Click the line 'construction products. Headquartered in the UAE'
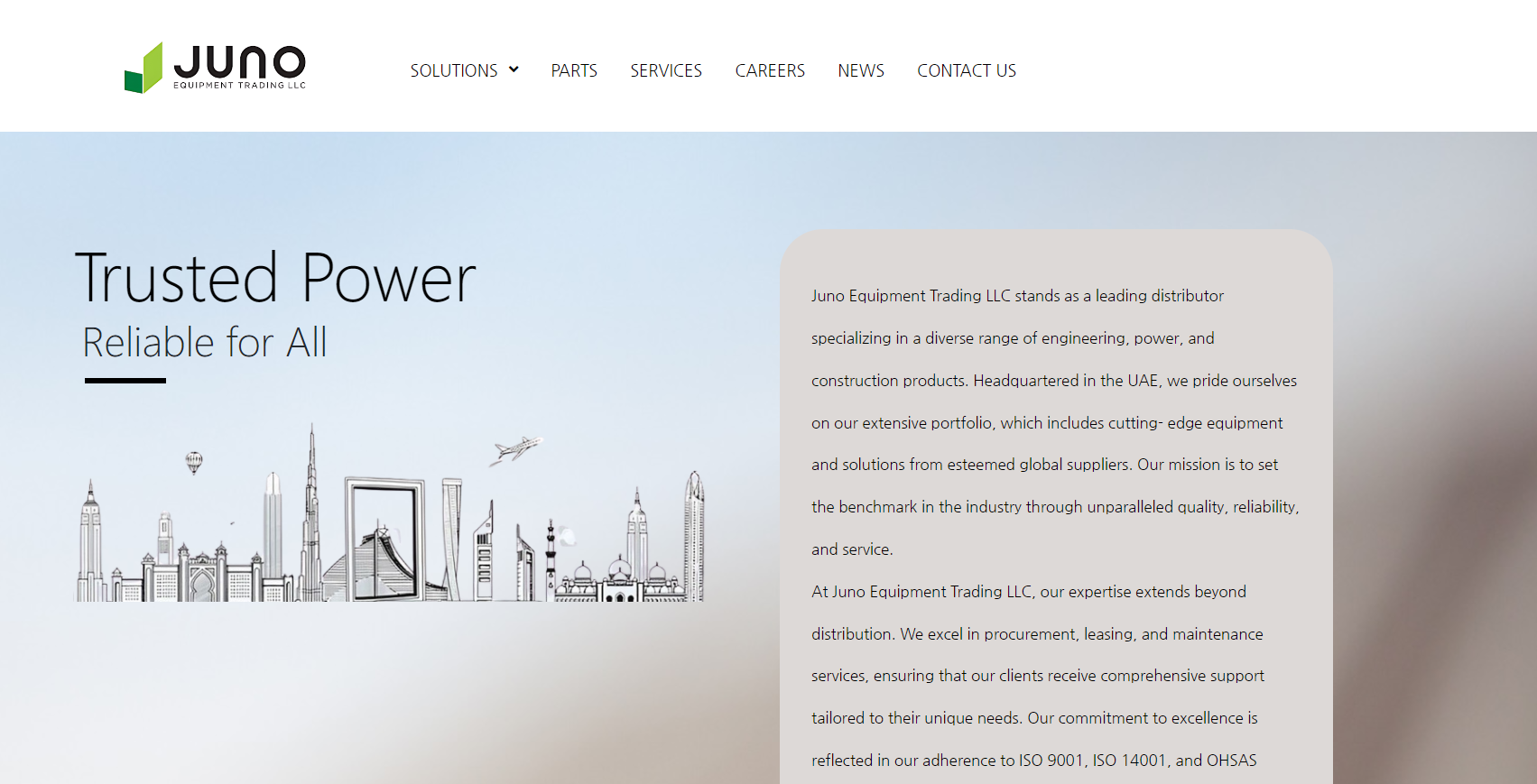This screenshot has width=1537, height=784. tap(1054, 381)
